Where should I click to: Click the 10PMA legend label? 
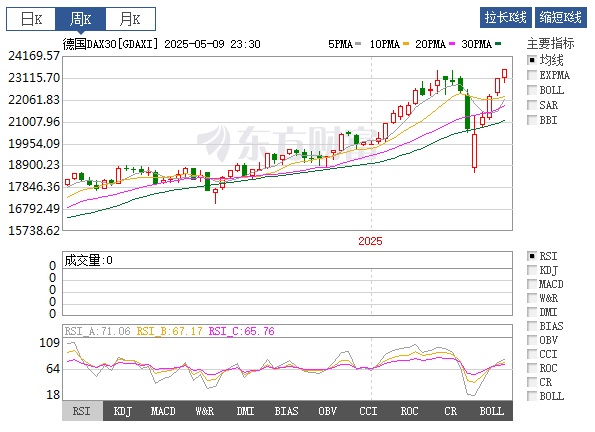tap(385, 44)
